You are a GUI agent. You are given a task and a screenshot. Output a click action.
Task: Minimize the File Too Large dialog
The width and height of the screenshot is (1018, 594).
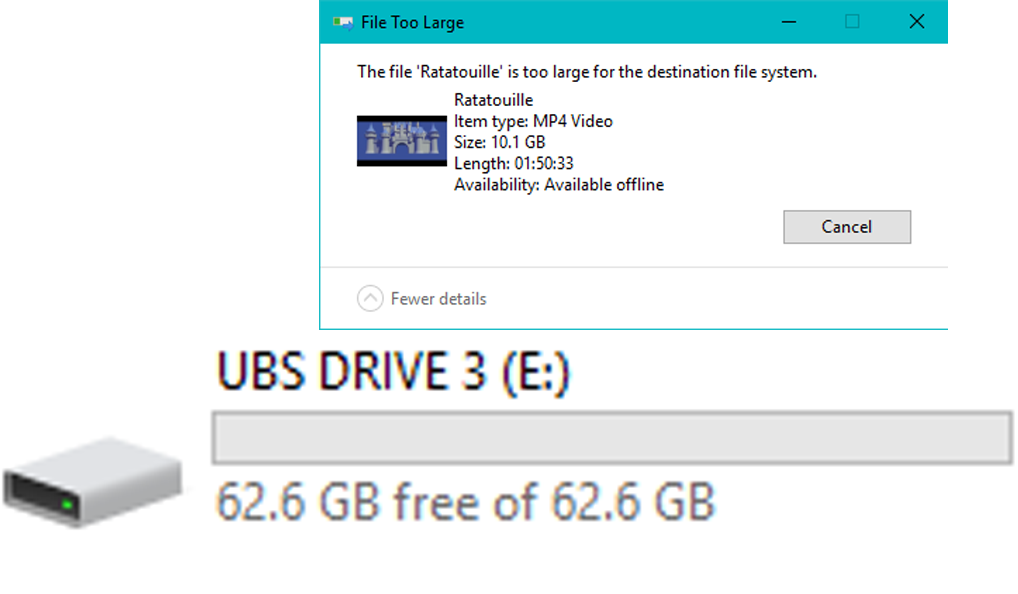click(x=789, y=22)
